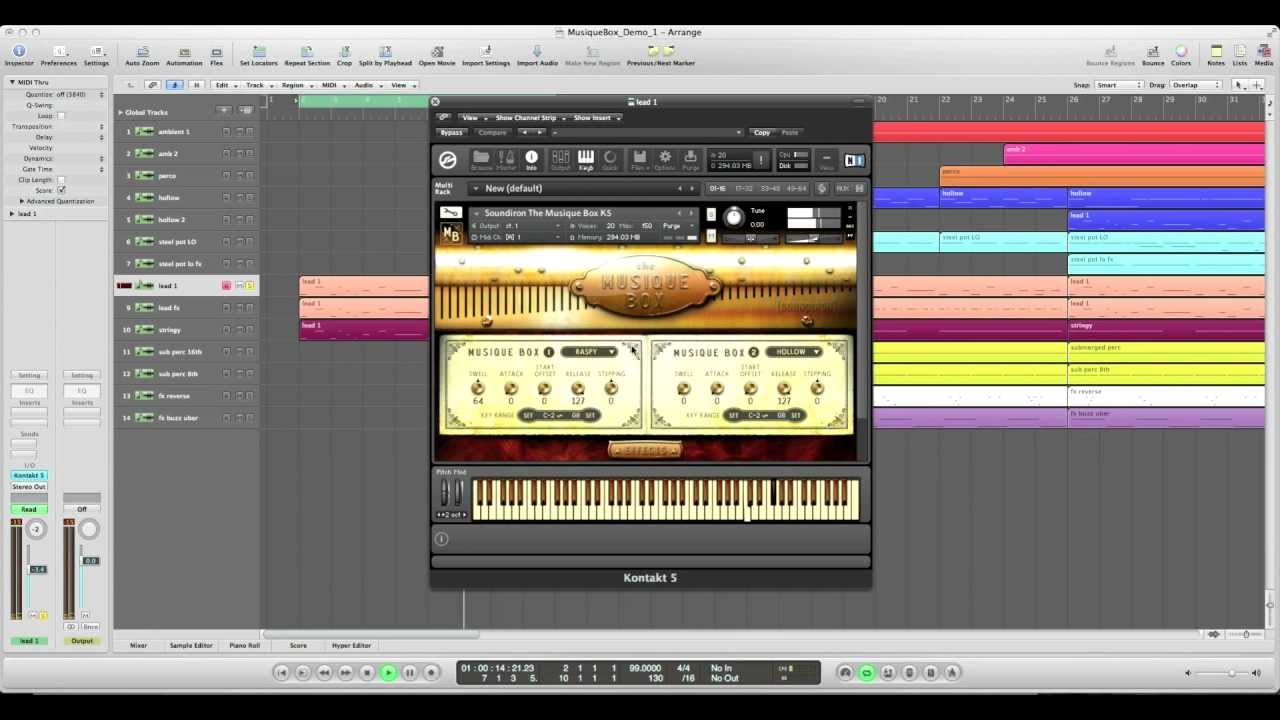Viewport: 1280px width, 720px height.
Task: Show Automation view
Action: [x=184, y=56]
